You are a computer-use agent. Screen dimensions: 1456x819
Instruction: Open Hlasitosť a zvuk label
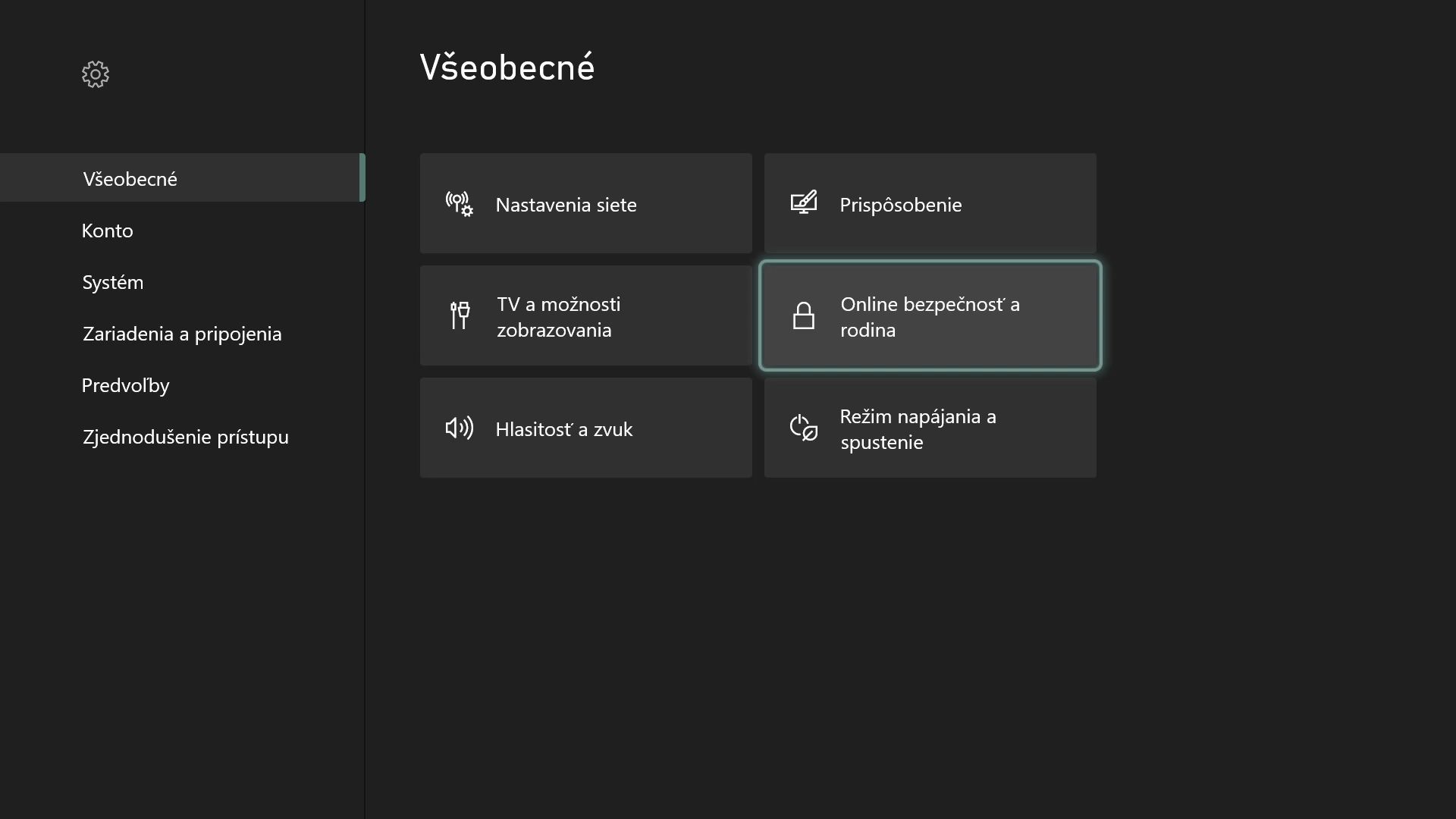pos(563,428)
